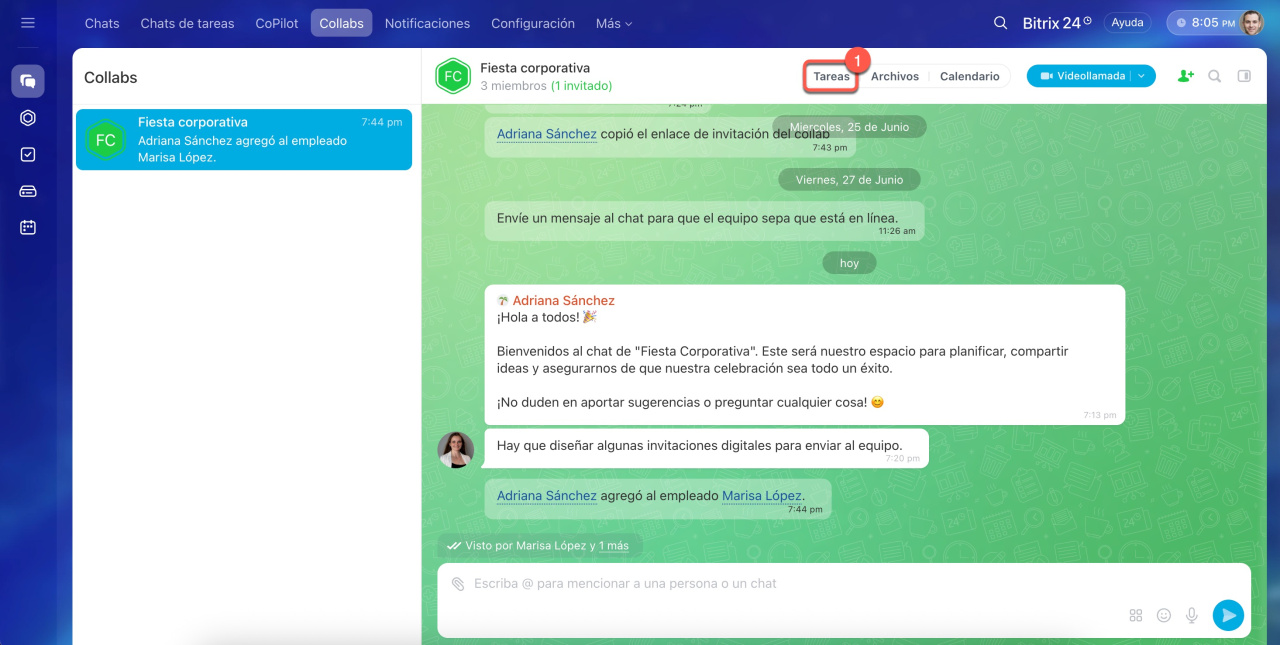Send the message with arrow button

1228,615
